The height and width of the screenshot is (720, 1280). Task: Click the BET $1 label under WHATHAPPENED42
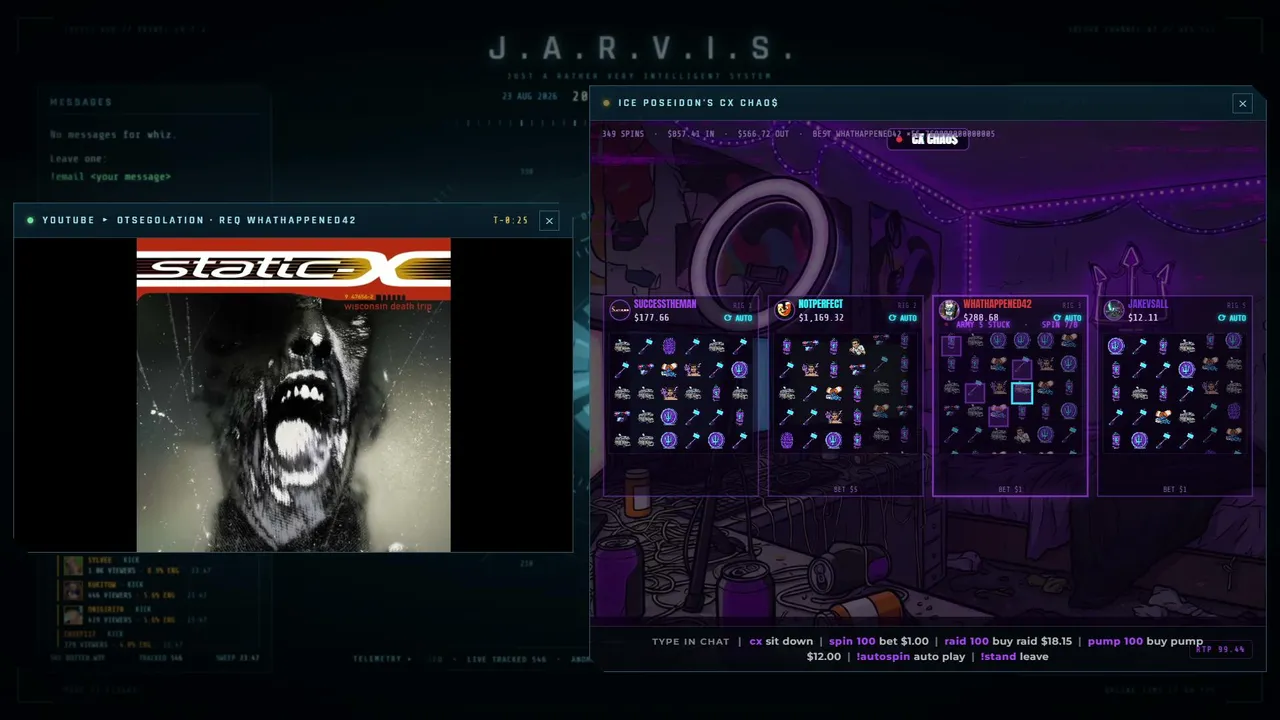1010,490
